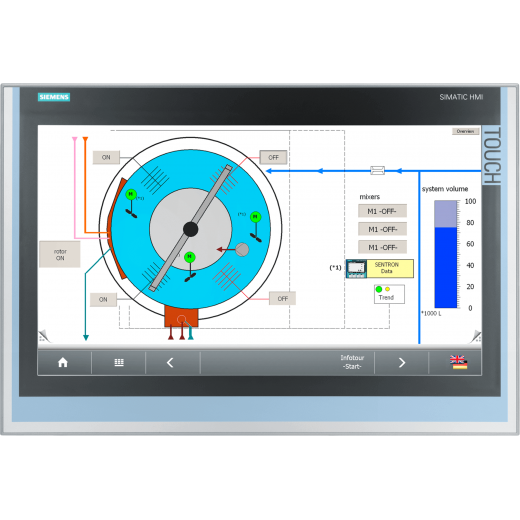
Task: Click the lower right OFF button
Action: coord(282,299)
